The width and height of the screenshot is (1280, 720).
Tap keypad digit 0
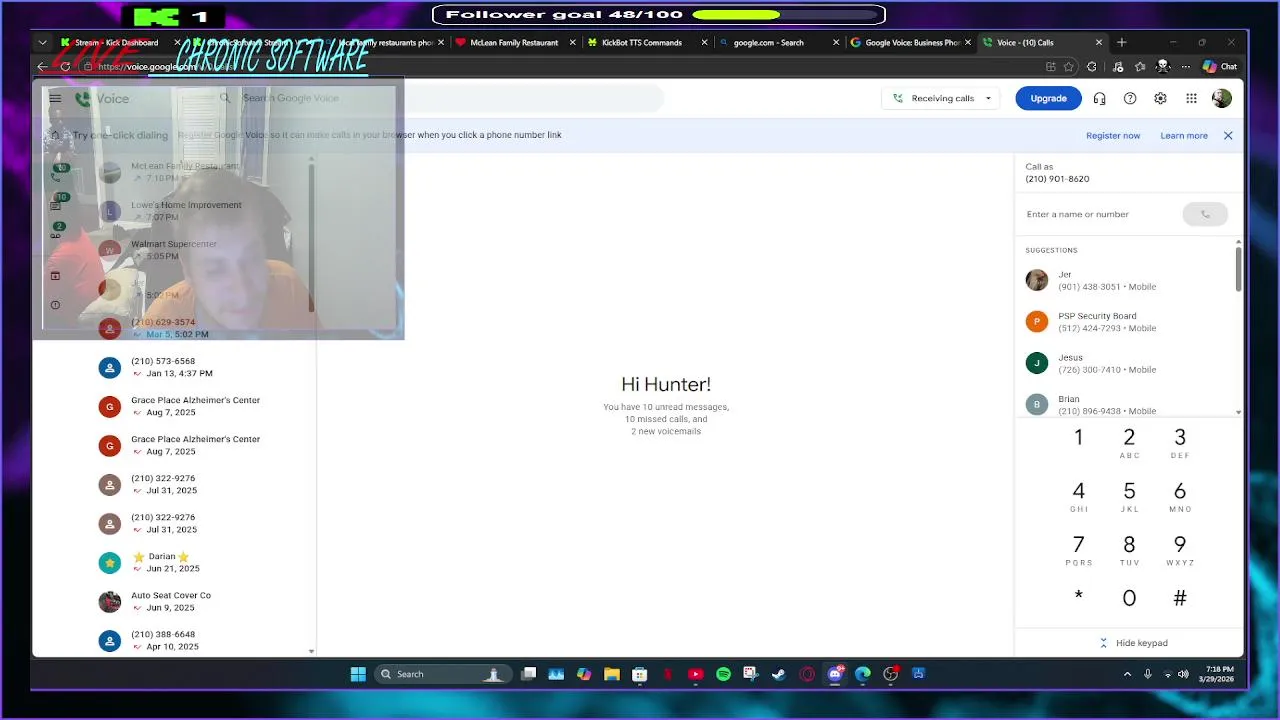[x=1129, y=598]
